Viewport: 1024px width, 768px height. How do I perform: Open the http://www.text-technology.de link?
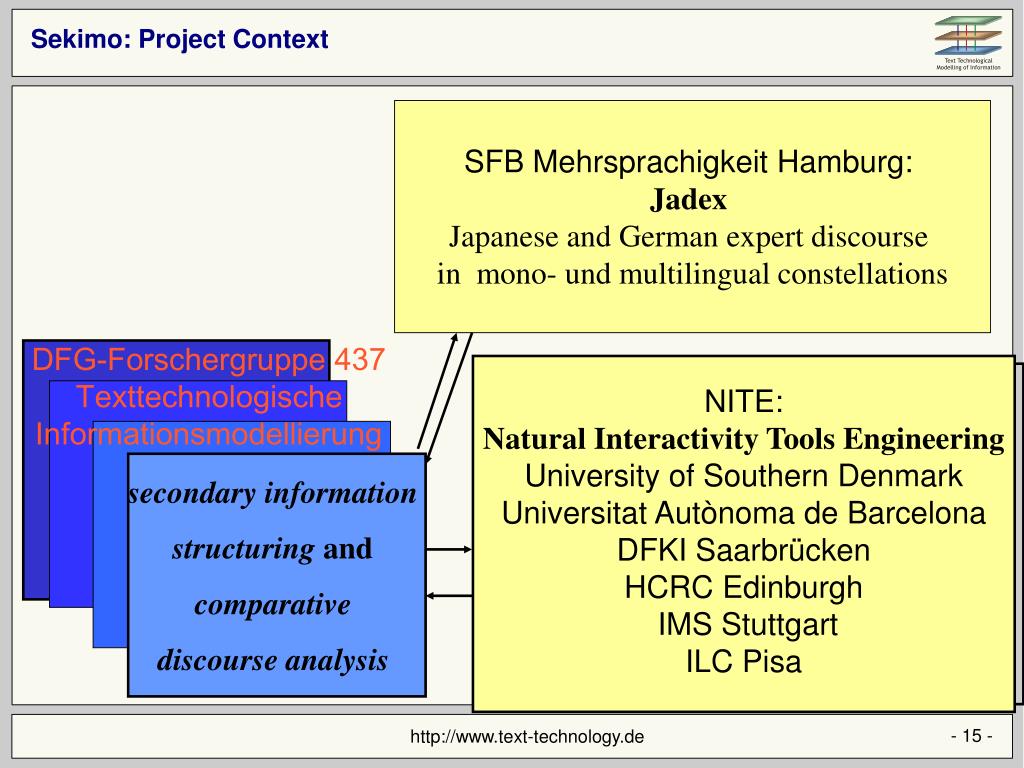click(x=527, y=737)
